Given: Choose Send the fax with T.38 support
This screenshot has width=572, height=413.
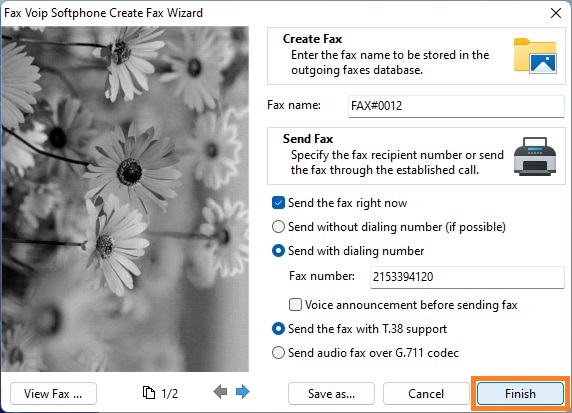Looking at the screenshot, I should point(278,329).
